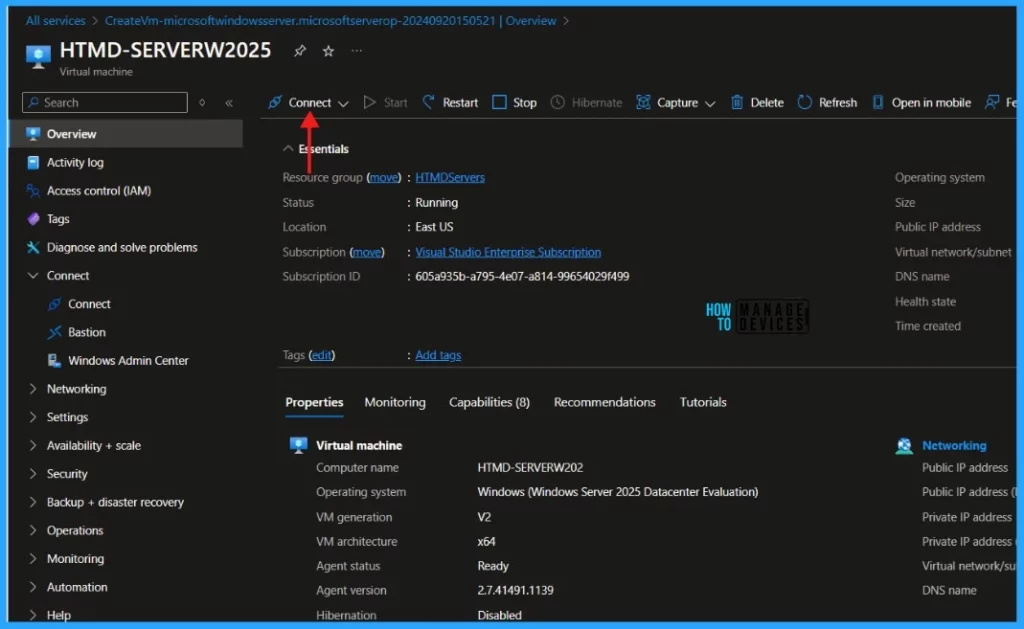Image resolution: width=1024 pixels, height=629 pixels.
Task: Open the Connect dropdown arrow in toolbar
Action: 343,103
